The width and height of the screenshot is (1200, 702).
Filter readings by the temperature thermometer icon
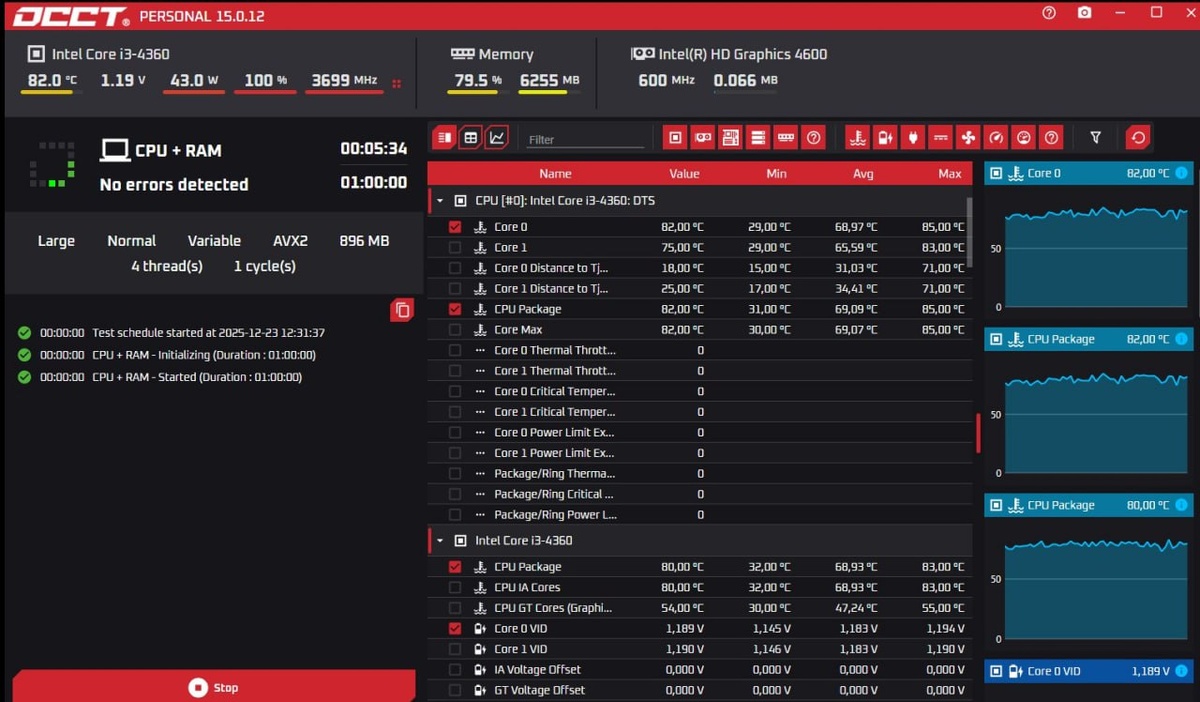[857, 137]
